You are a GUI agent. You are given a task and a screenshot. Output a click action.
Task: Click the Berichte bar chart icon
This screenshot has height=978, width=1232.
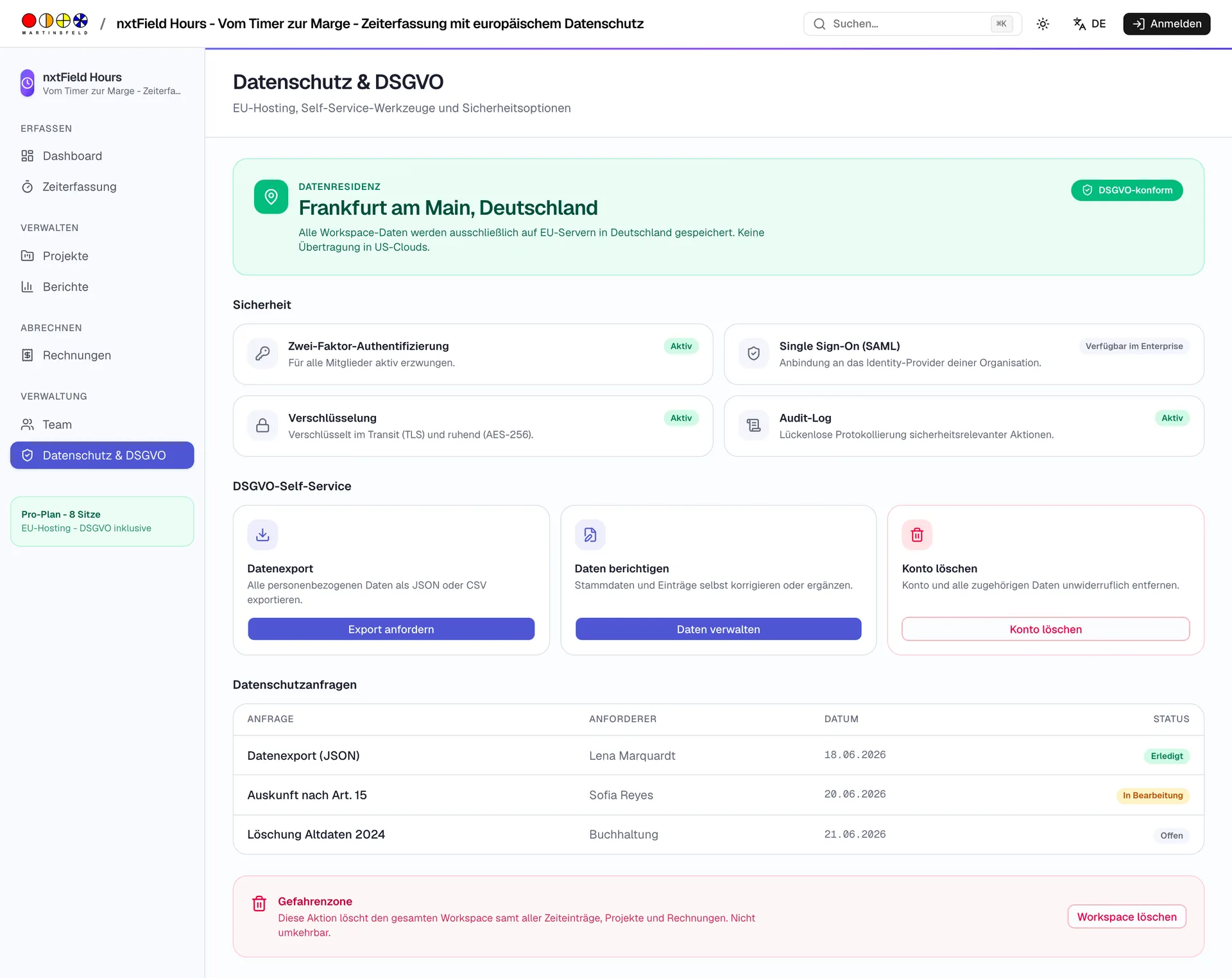pos(28,287)
